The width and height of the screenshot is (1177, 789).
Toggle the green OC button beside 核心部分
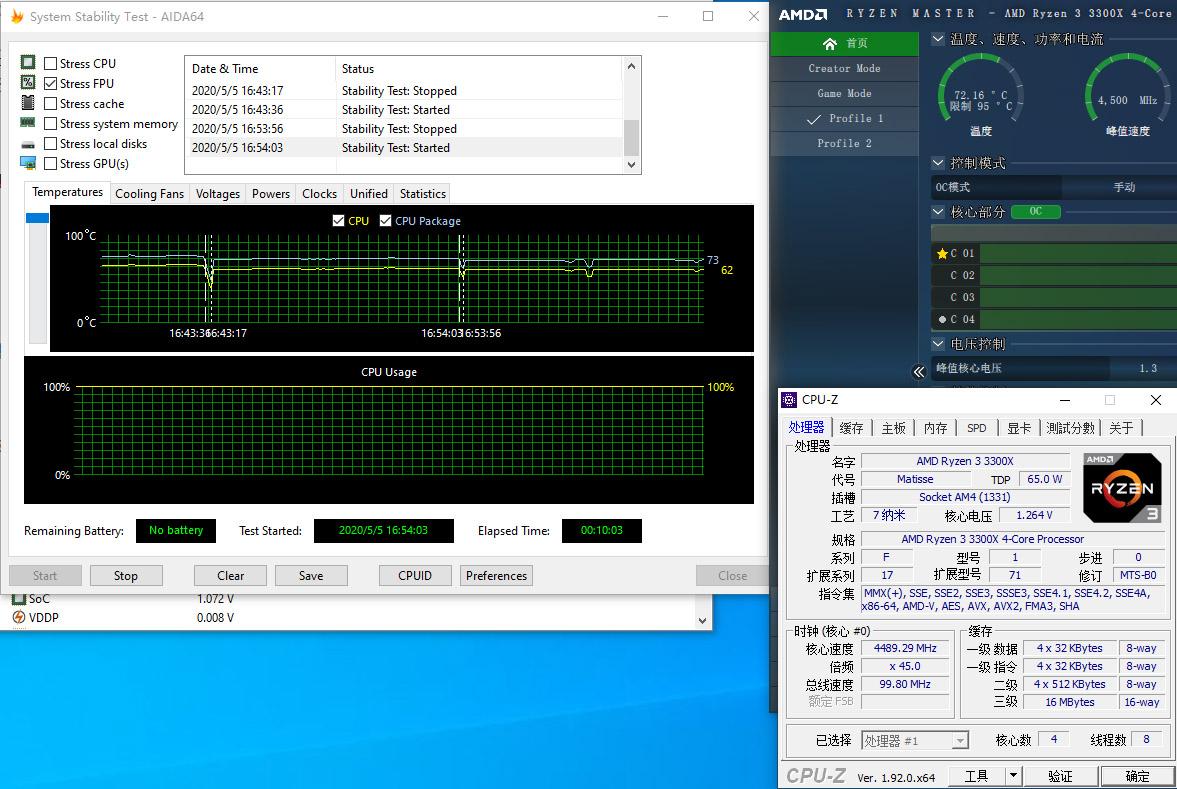tap(1036, 212)
